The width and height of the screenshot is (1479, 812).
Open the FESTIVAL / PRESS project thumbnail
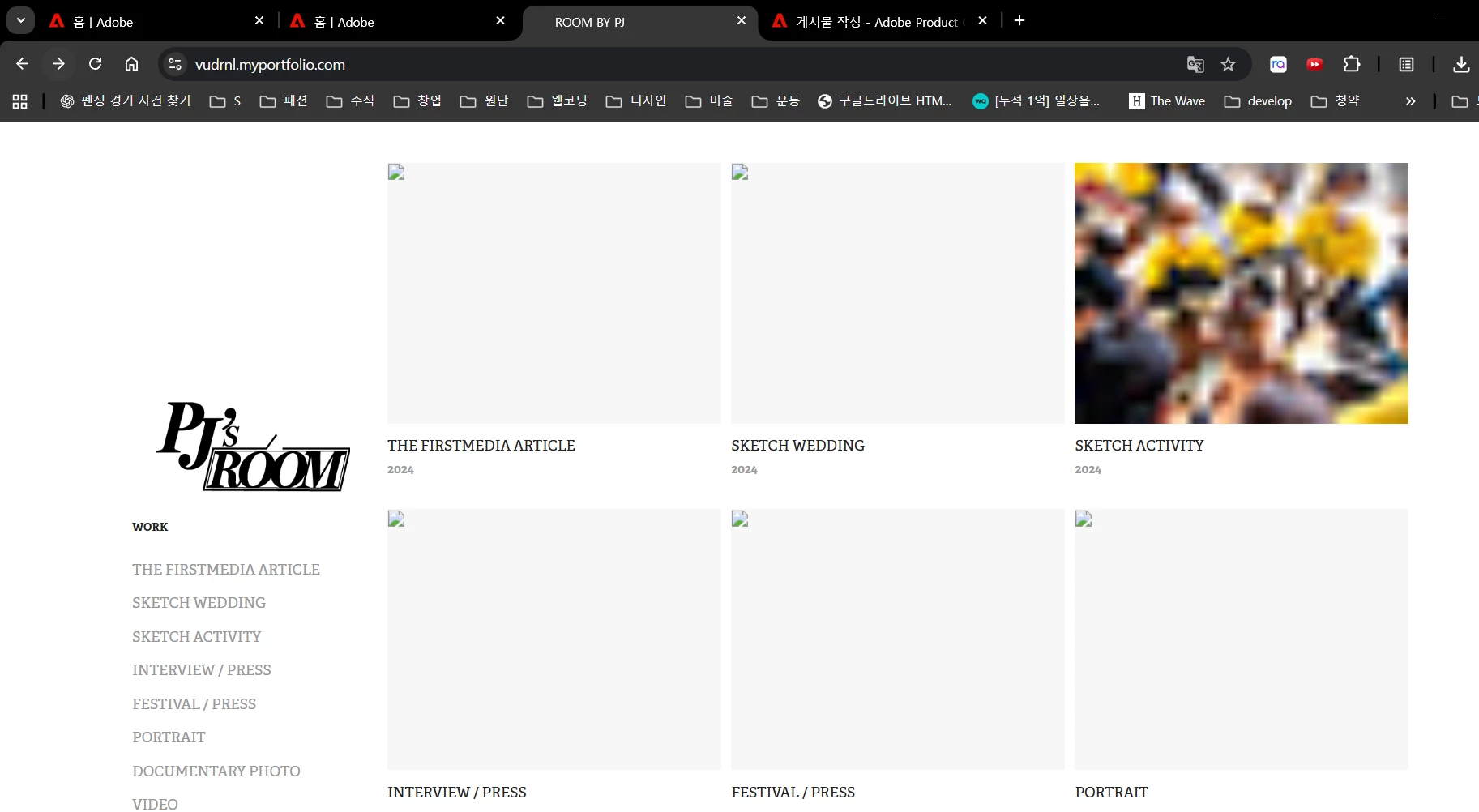click(x=898, y=639)
